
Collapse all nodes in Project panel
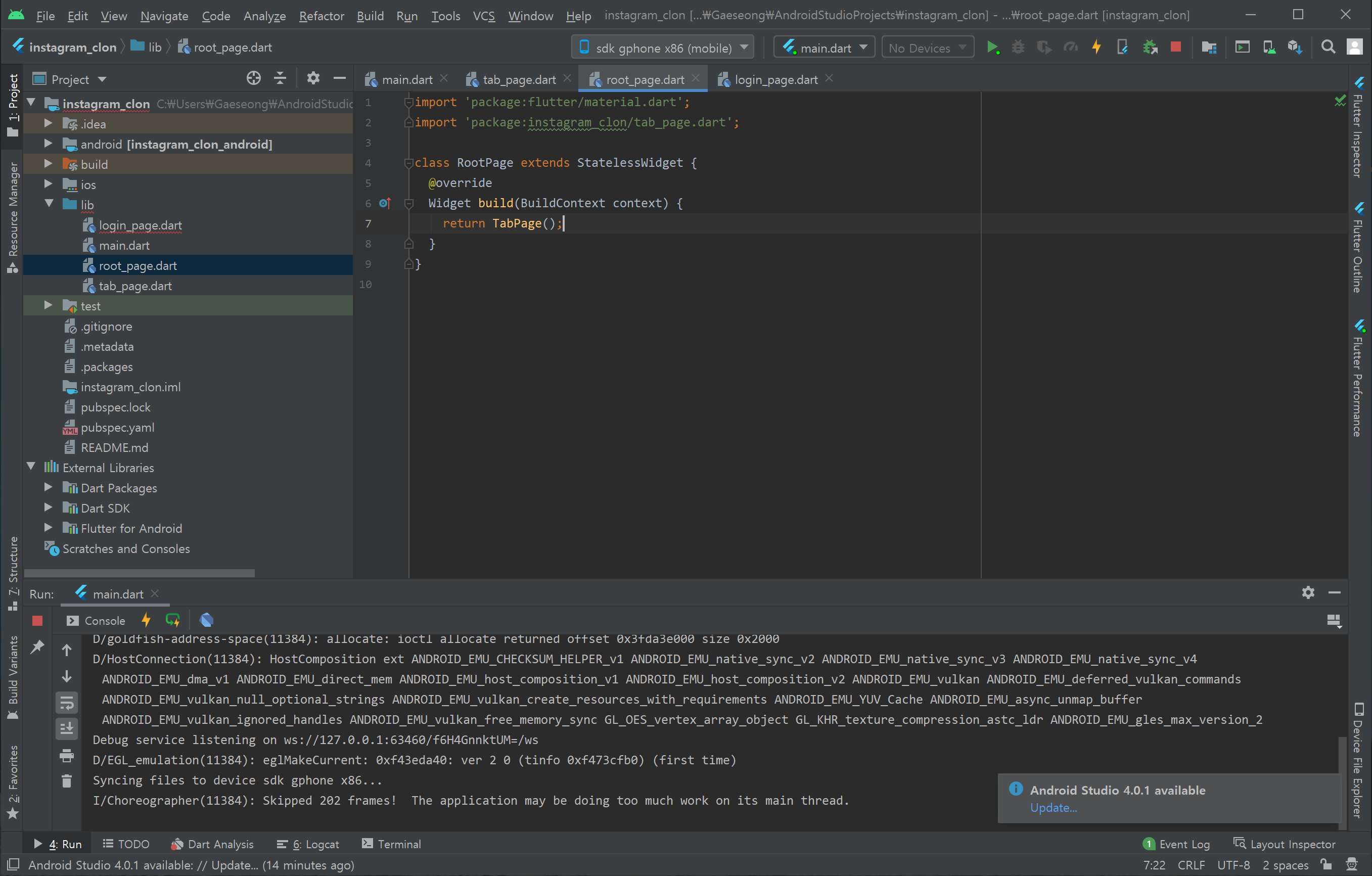tap(280, 78)
